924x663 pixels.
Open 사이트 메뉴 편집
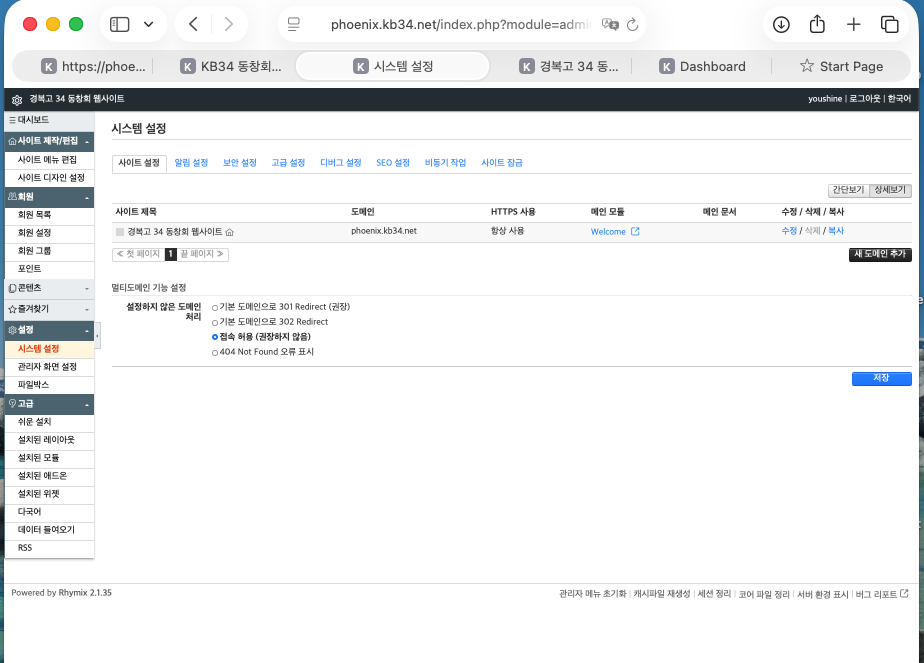49,160
